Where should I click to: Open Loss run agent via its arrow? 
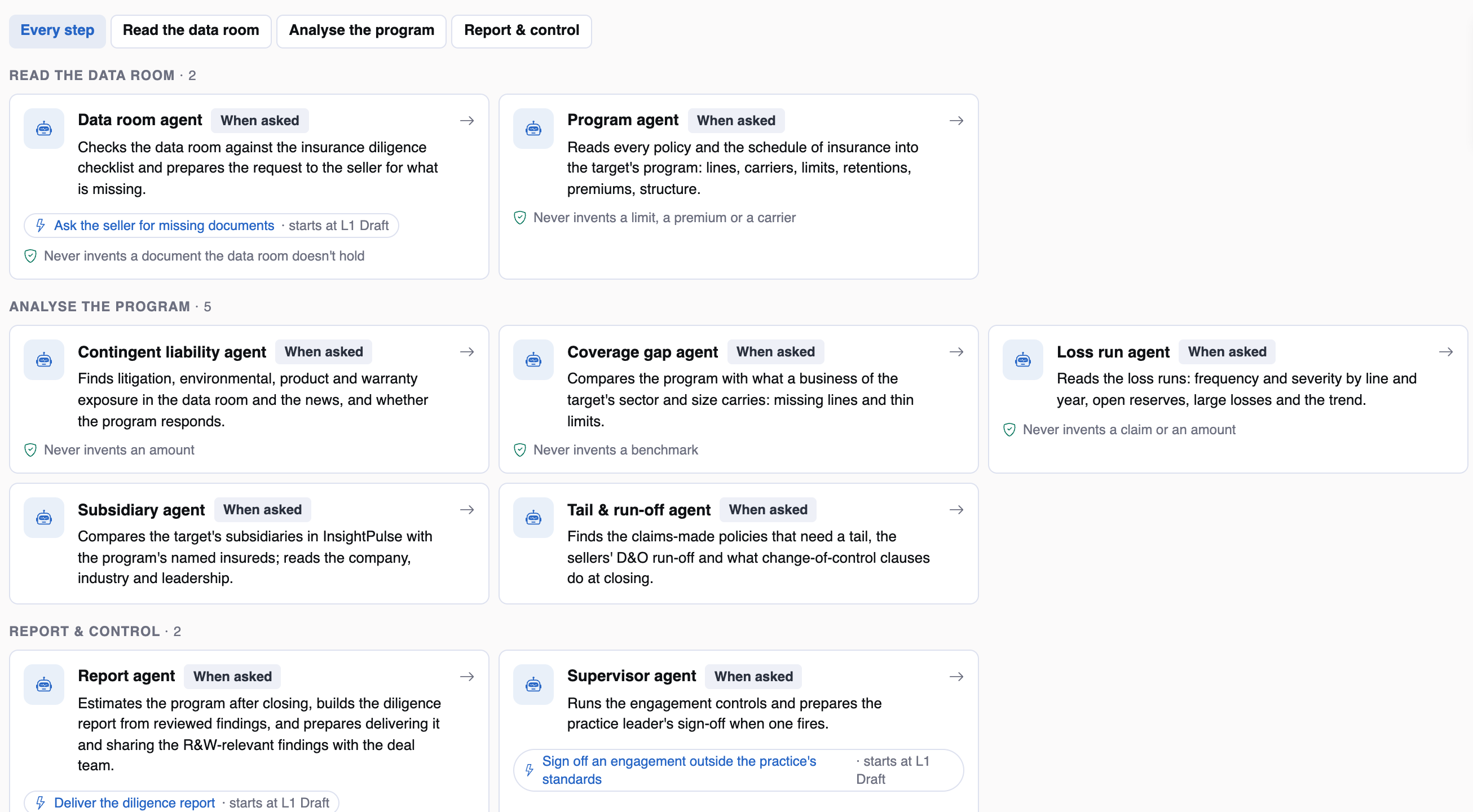point(1446,352)
